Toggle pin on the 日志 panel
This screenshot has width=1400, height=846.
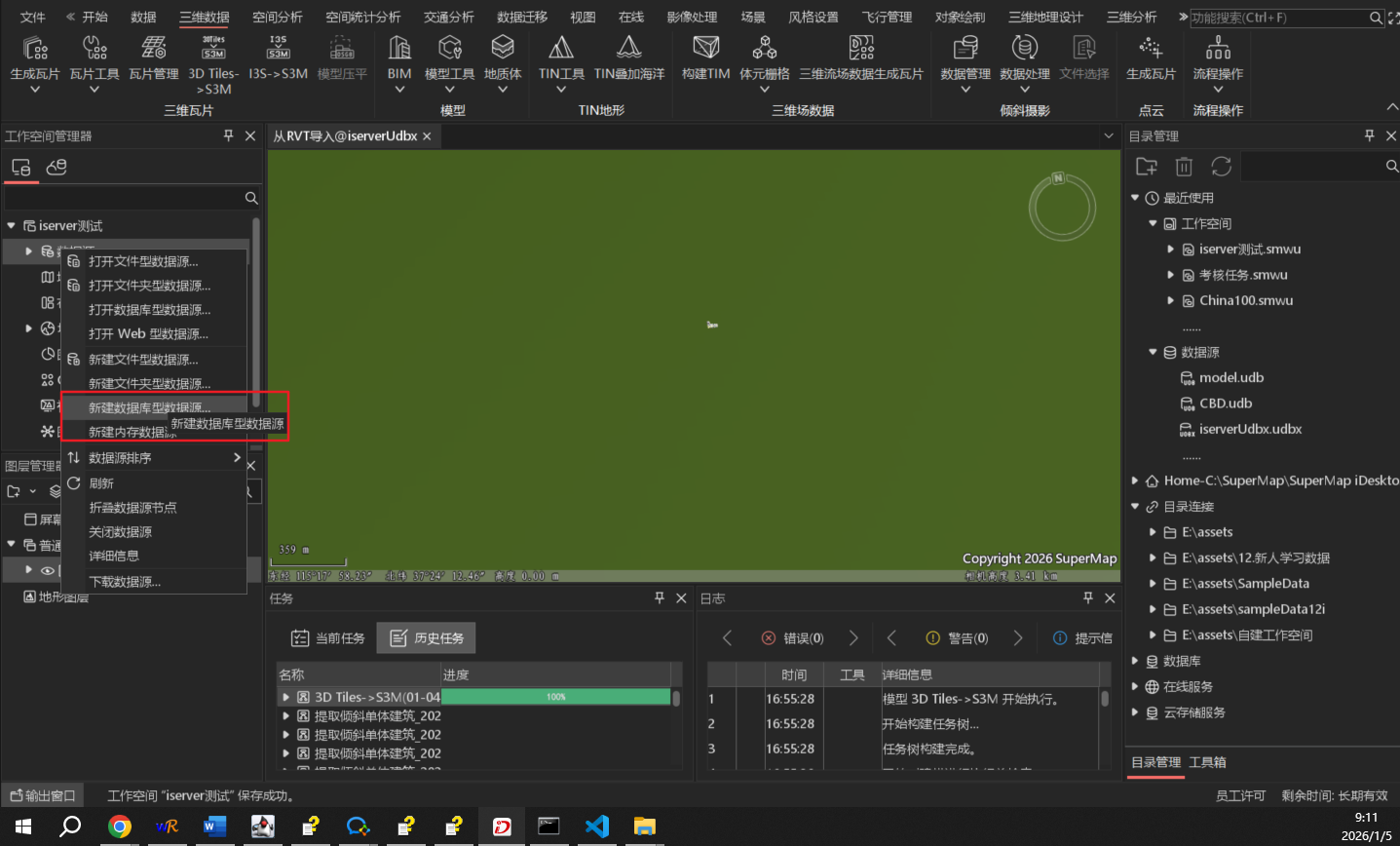pyautogui.click(x=1088, y=597)
